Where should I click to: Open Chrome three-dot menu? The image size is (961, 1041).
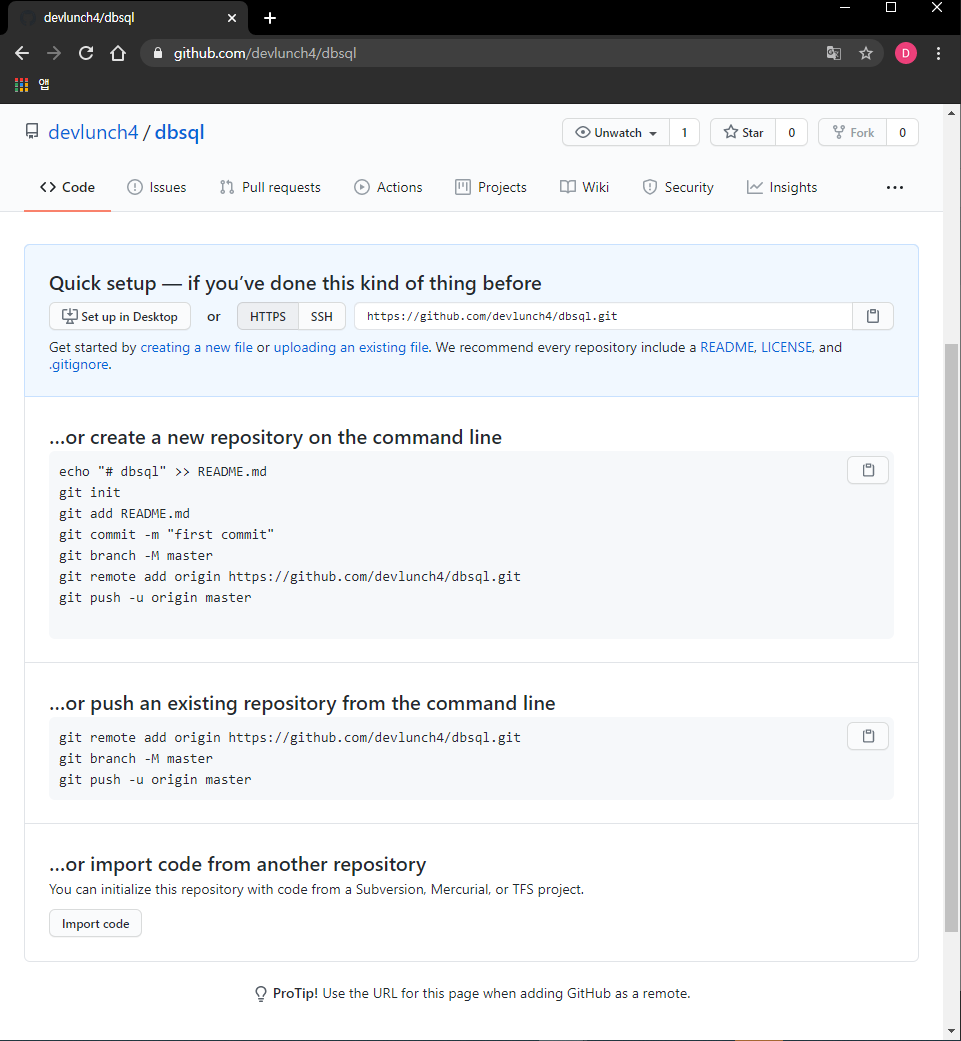tap(938, 53)
